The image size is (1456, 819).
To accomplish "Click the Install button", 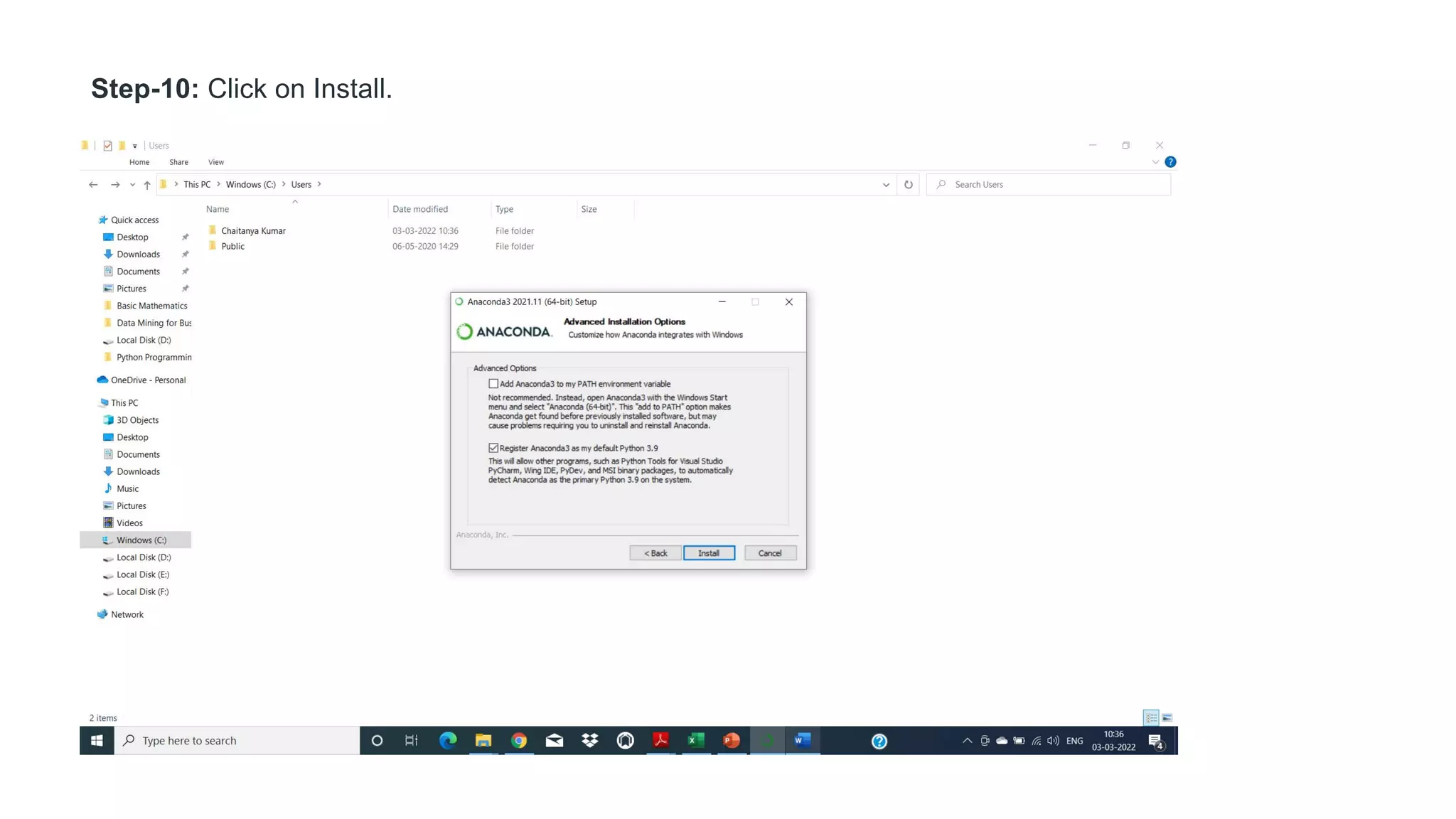I will (709, 553).
